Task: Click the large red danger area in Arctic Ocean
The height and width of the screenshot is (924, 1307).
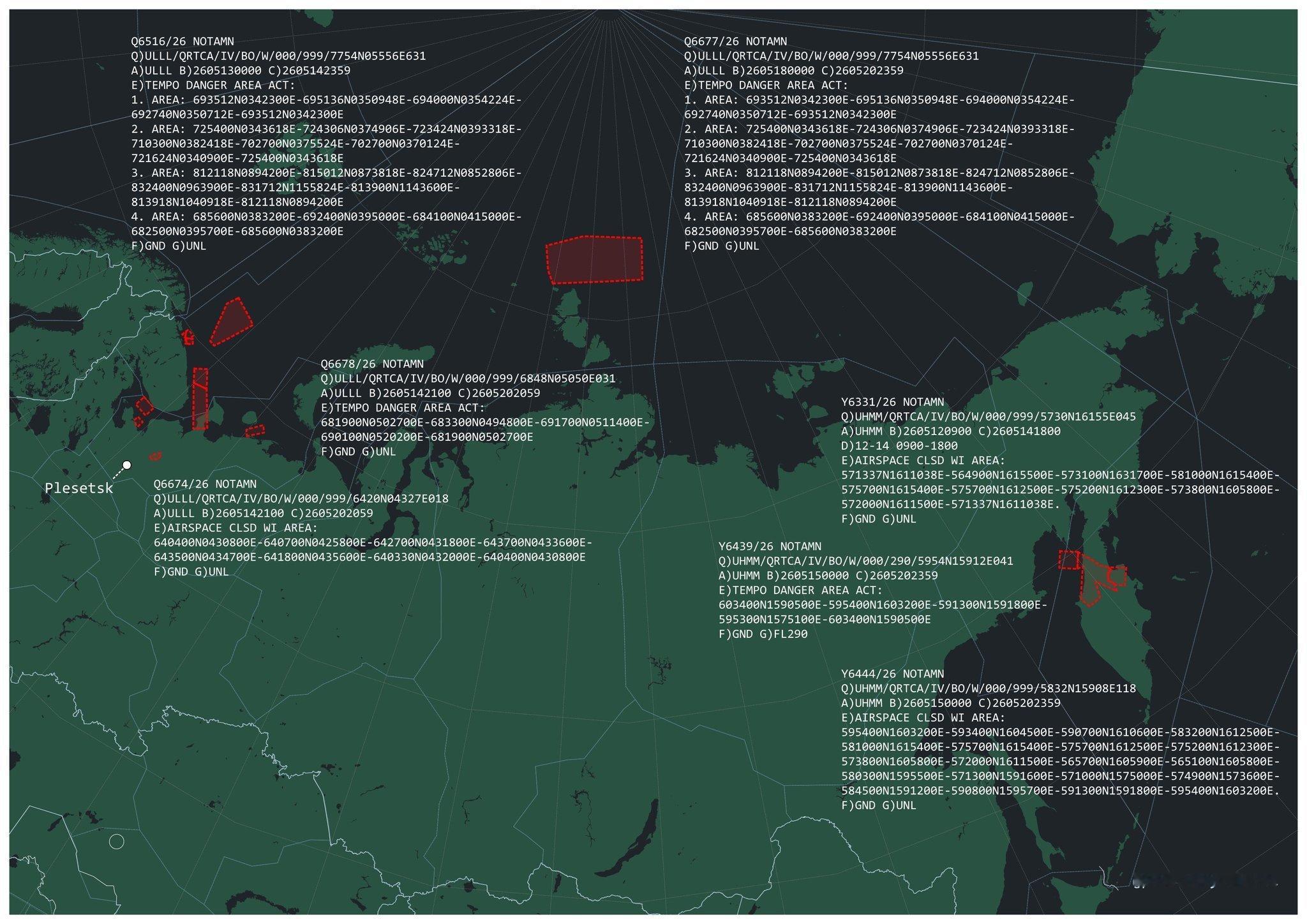Action: tap(595, 260)
